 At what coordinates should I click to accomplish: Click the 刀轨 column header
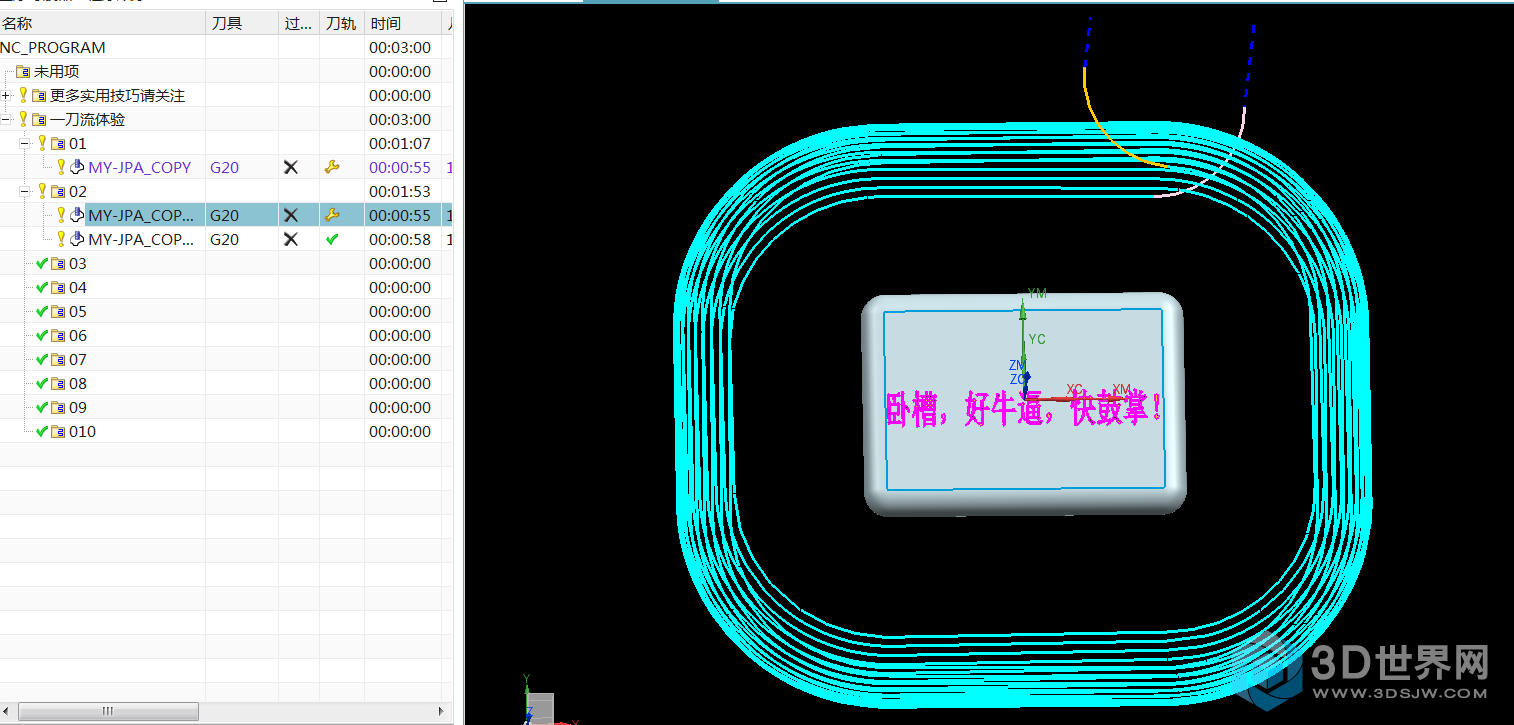pos(342,23)
